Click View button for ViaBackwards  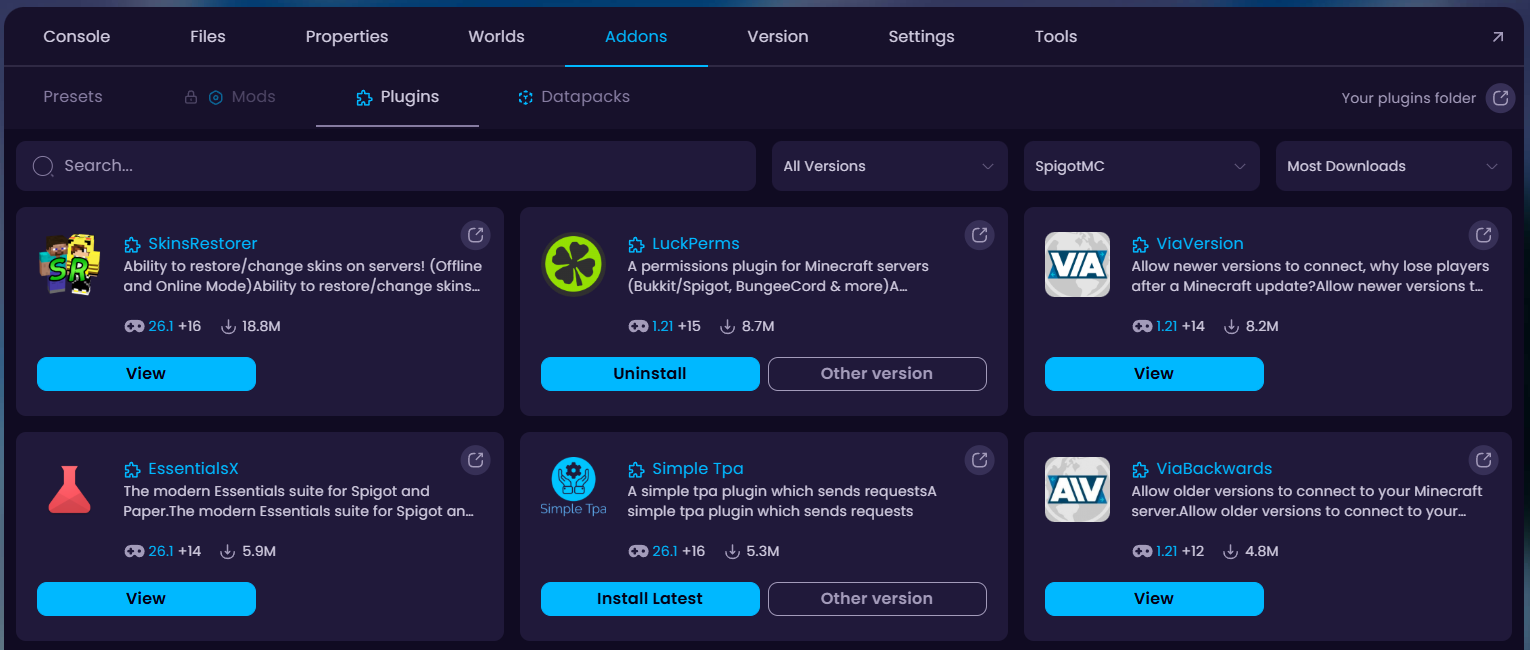1154,599
